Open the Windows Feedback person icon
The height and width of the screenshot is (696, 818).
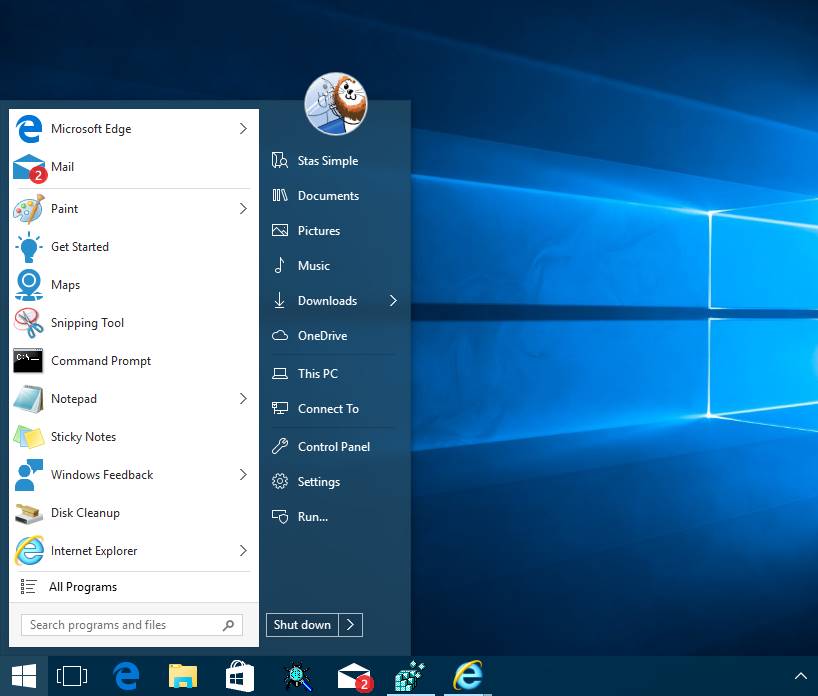point(29,475)
